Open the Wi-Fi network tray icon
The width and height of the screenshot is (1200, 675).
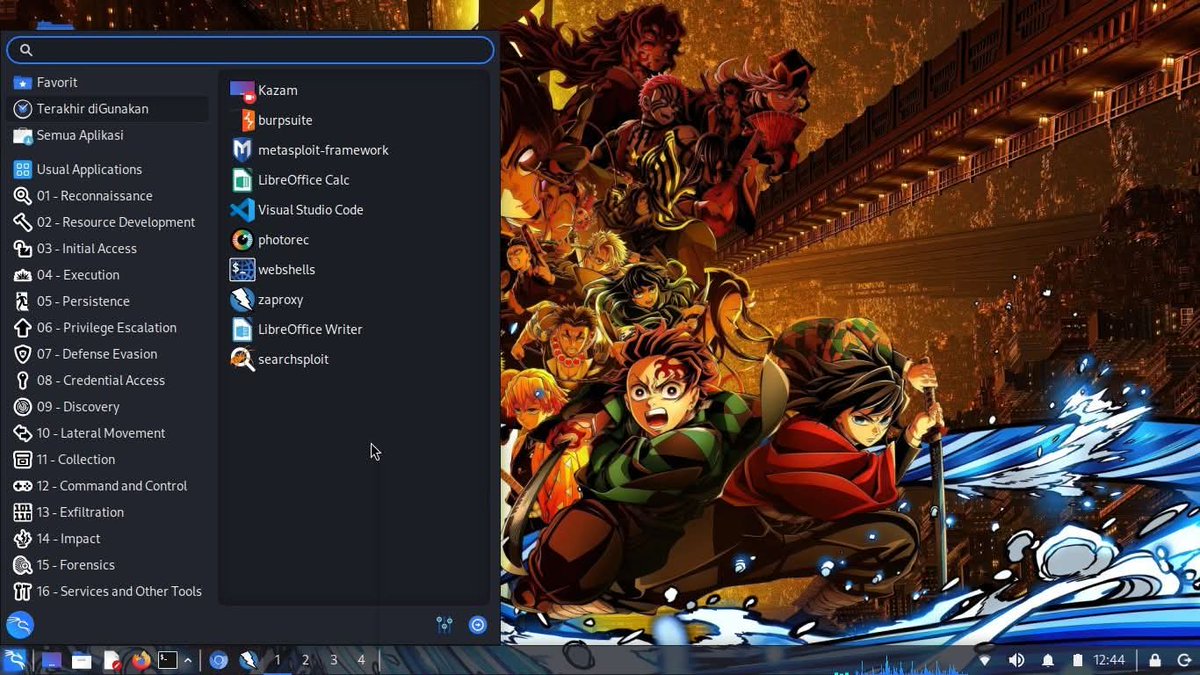985,660
